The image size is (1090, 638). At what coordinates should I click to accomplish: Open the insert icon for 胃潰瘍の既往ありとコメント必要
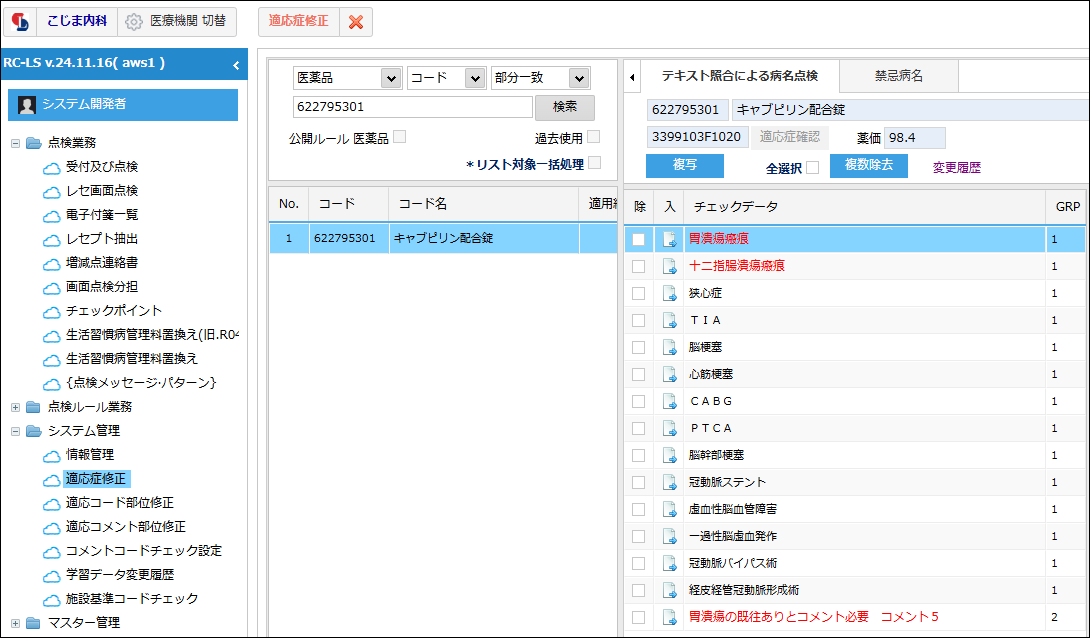669,617
